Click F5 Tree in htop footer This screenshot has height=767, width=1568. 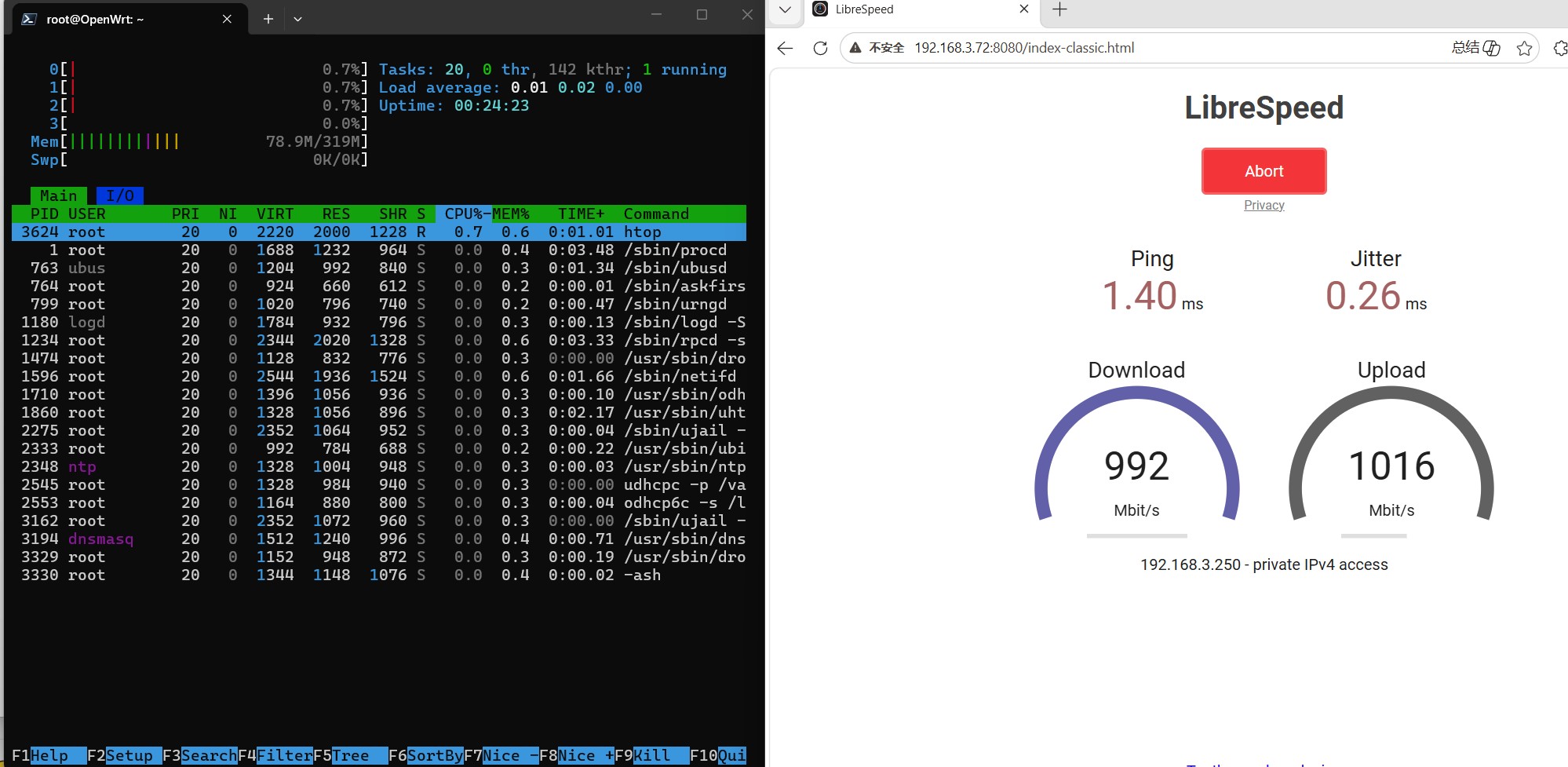pyautogui.click(x=351, y=755)
